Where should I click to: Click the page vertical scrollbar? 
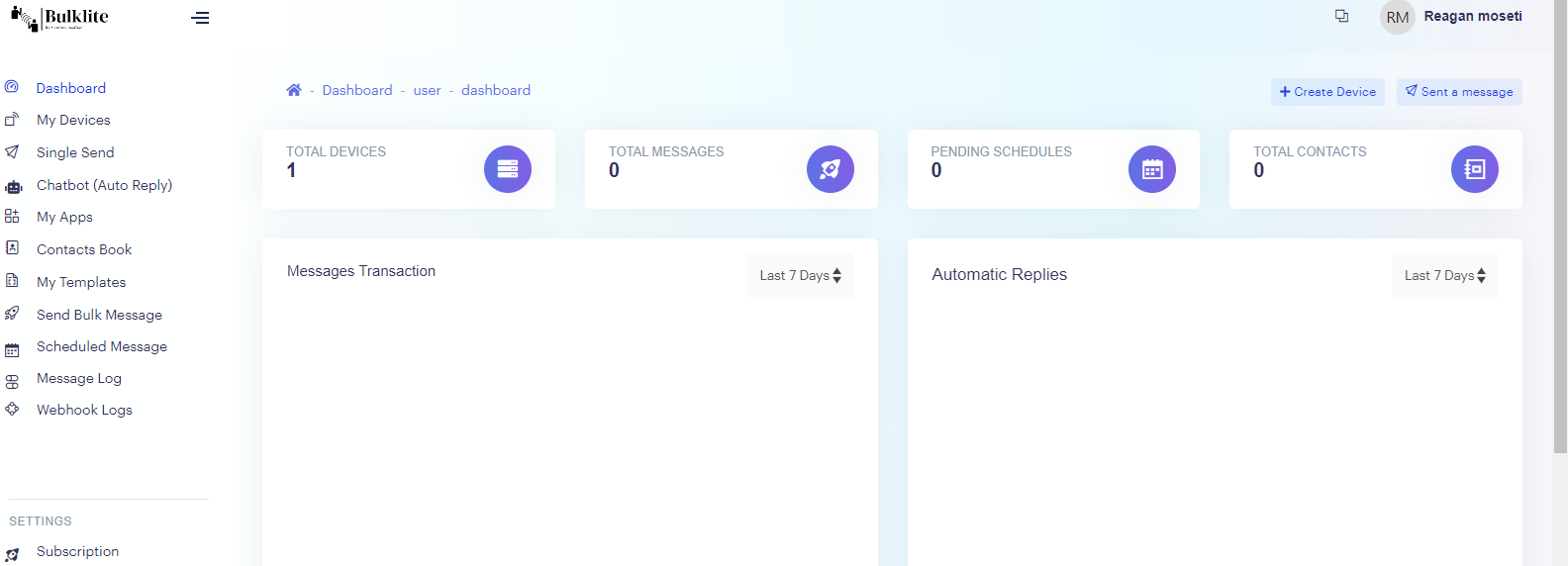pos(1560,228)
